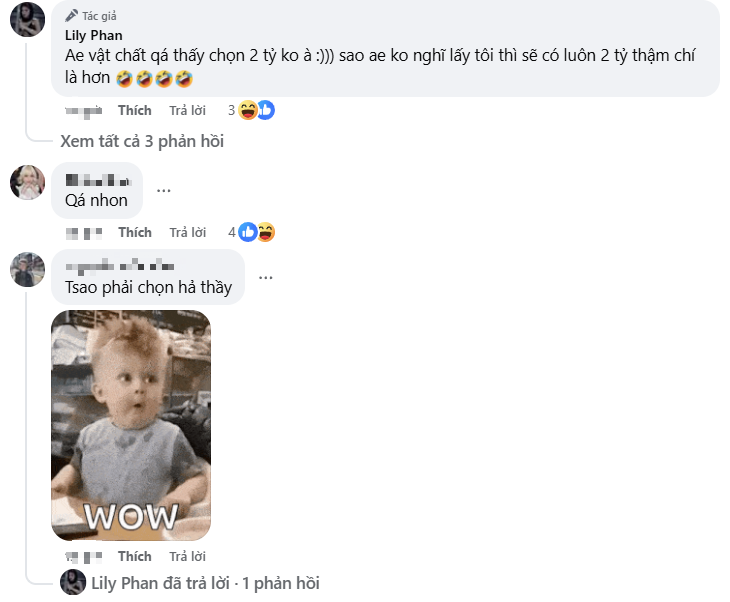Reply to the "Qá nhon" comment
Screen dimensions: 730x602
[x=187, y=232]
